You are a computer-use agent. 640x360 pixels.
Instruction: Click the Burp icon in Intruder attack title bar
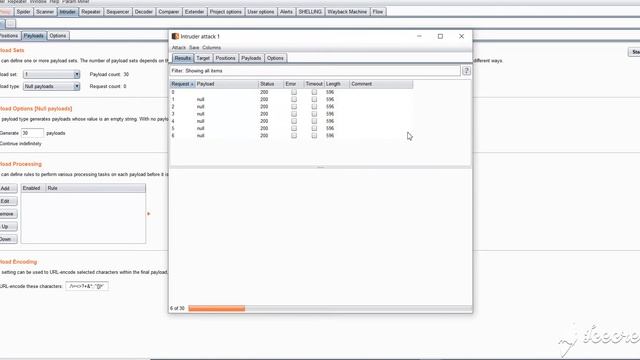tap(175, 36)
